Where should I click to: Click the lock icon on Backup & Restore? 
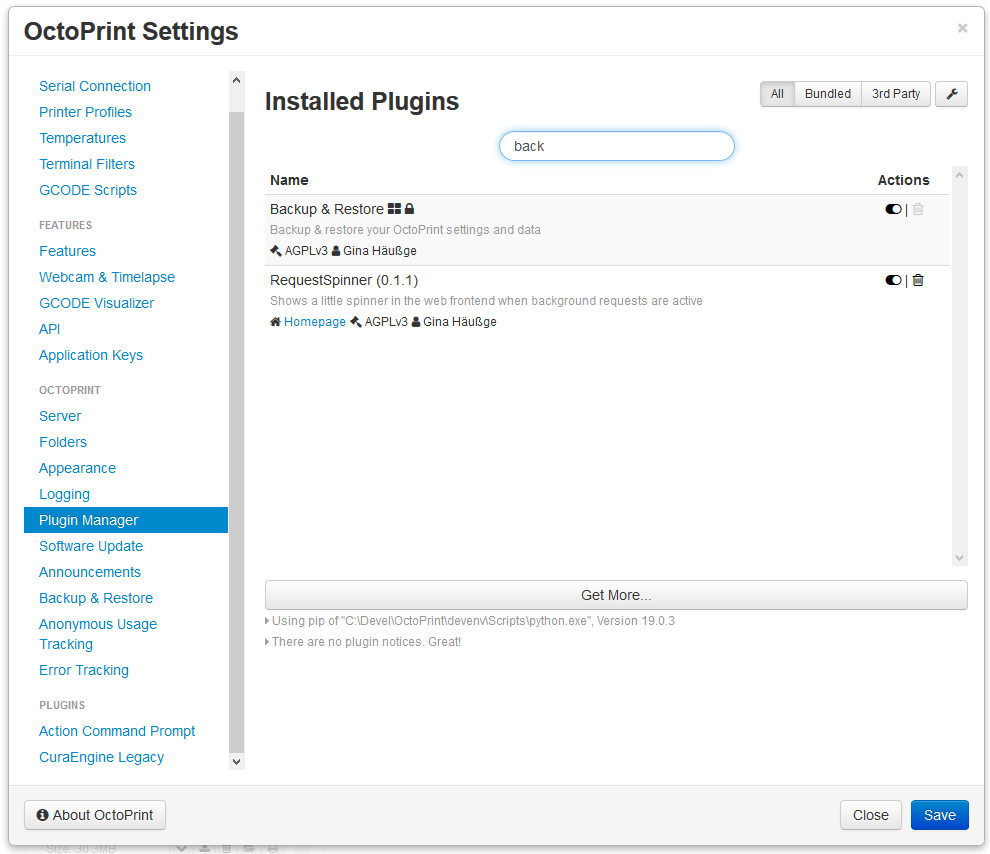(409, 208)
